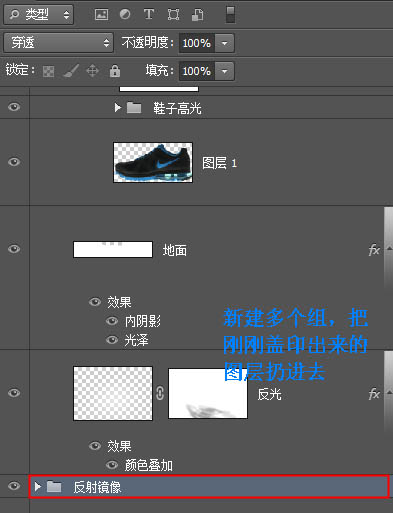The height and width of the screenshot is (513, 393).
Task: Open the 类型 filter kind dropdown
Action: tap(38, 15)
